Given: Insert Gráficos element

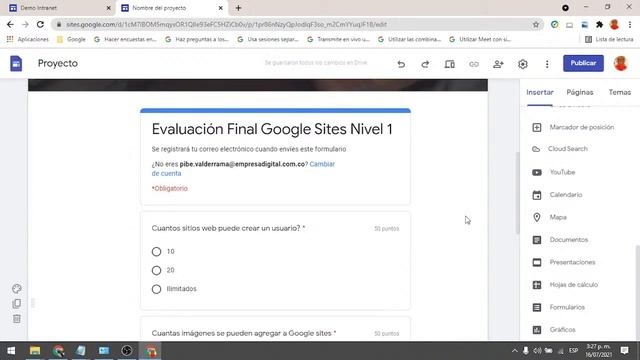Looking at the screenshot, I should click(553, 329).
